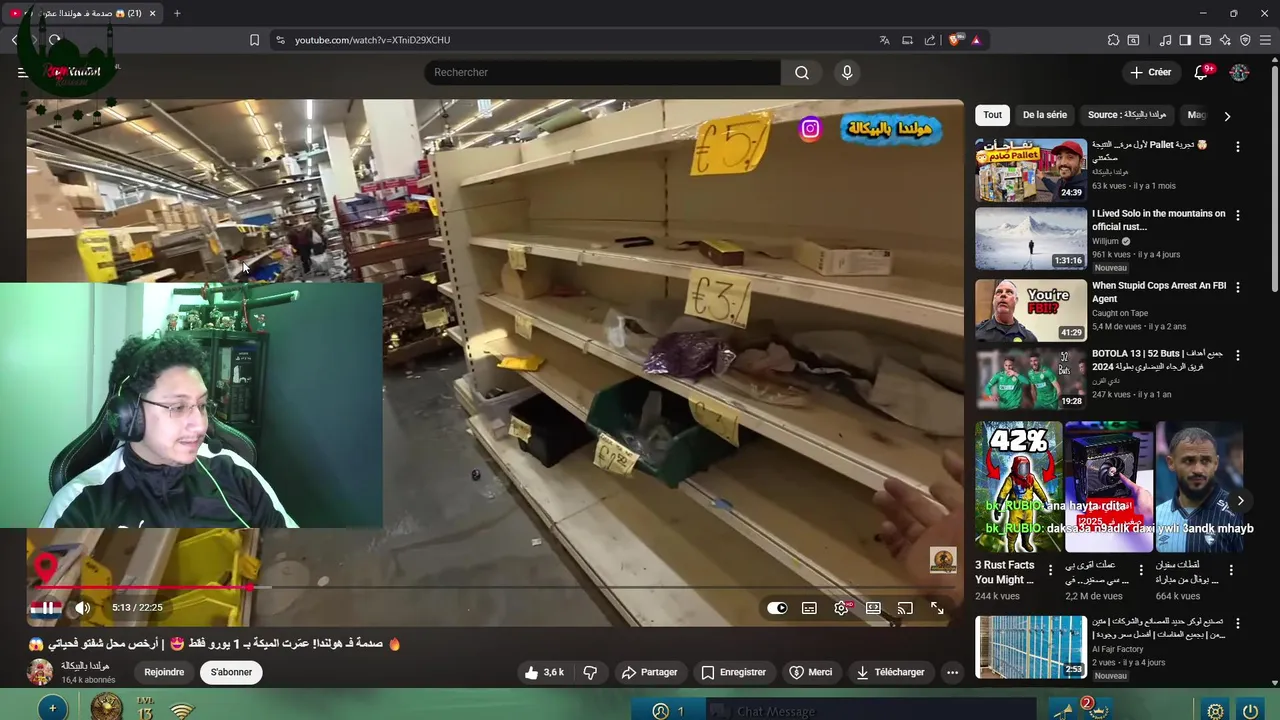The image size is (1280, 720).
Task: Open the Pallet video thumbnail
Action: pos(1030,170)
